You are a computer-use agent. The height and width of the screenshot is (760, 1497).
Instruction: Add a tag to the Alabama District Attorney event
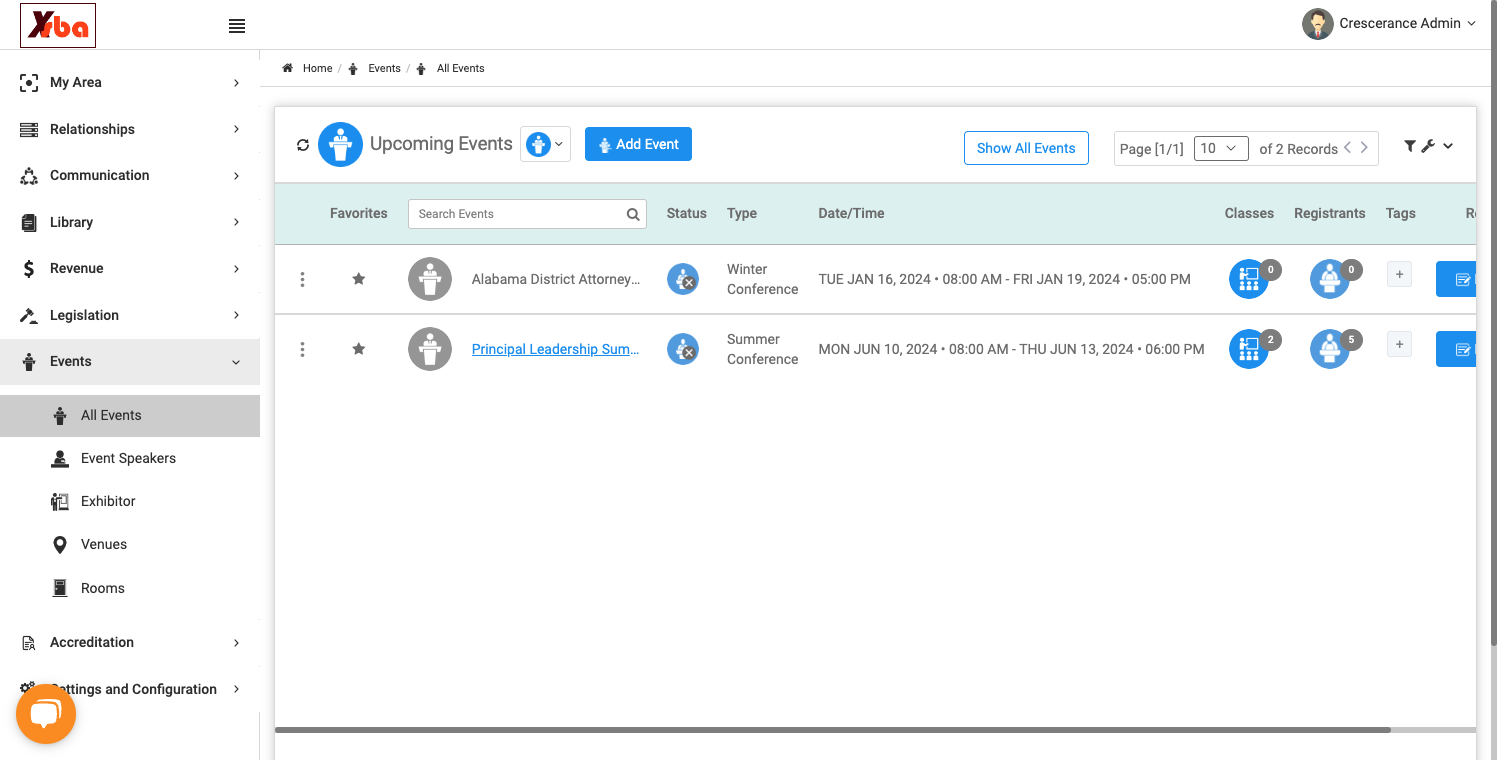pos(1399,274)
